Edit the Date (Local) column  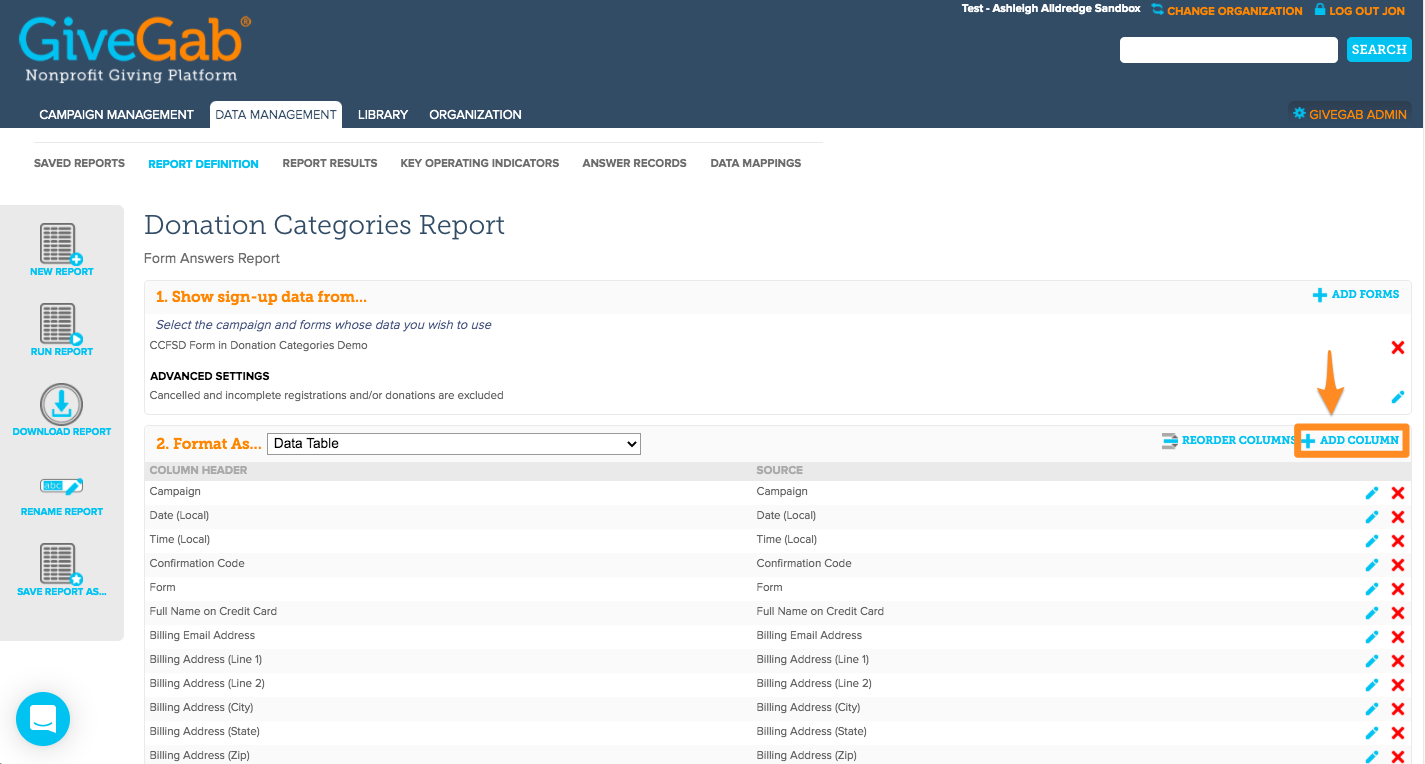point(1372,517)
